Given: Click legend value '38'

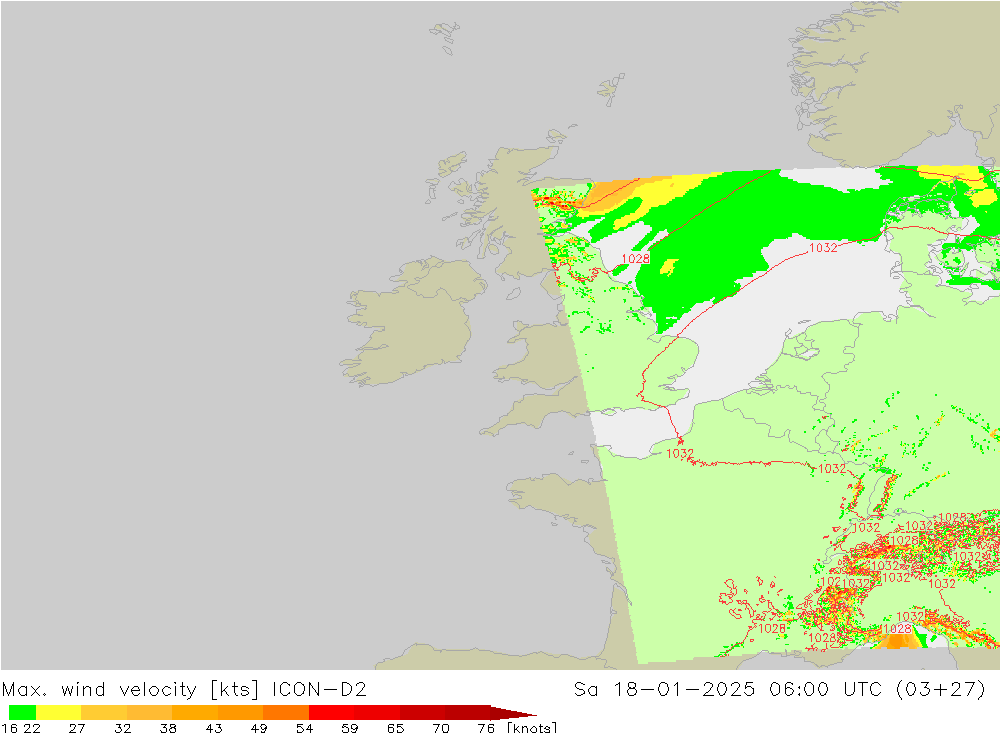Looking at the screenshot, I should click(x=168, y=728).
